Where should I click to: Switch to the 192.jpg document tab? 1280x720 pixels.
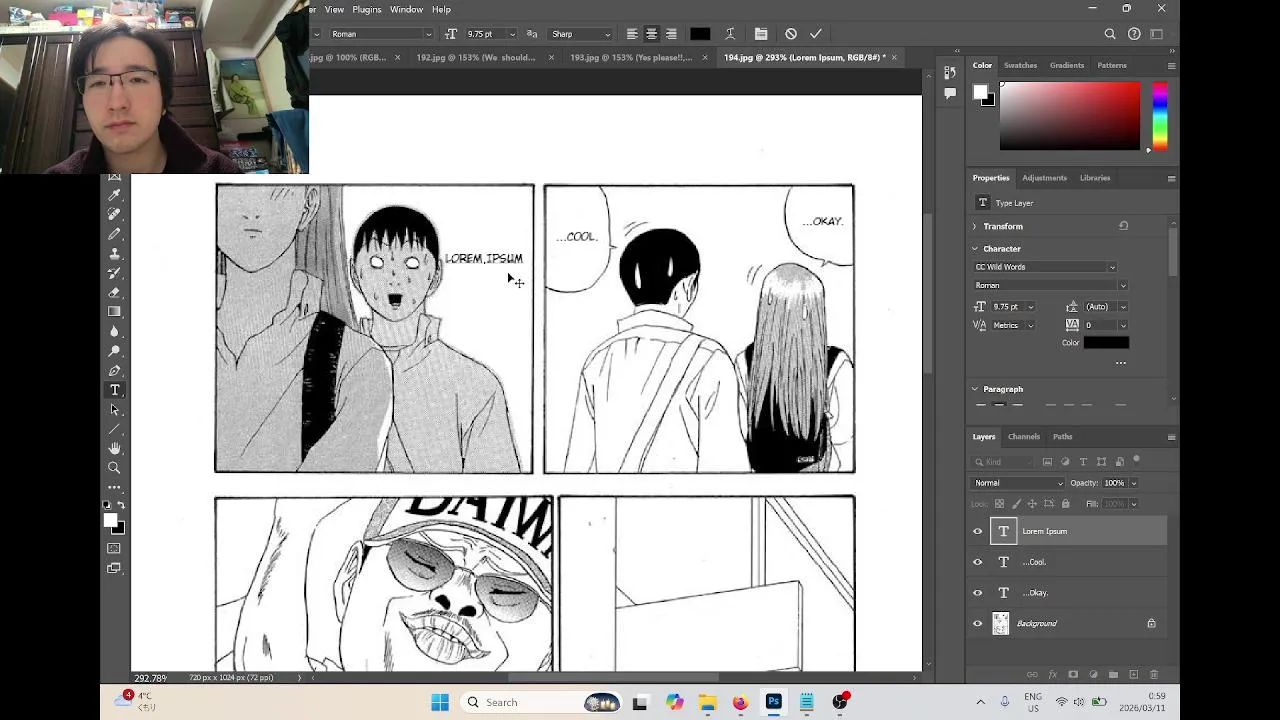coord(476,58)
